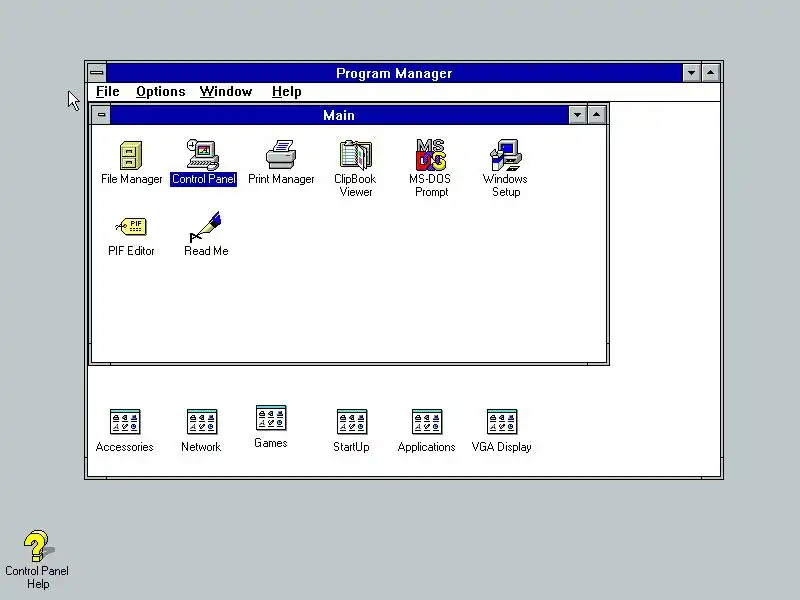Click the 'Network' label text
Screen dimensions: 800x600
click(x=201, y=447)
